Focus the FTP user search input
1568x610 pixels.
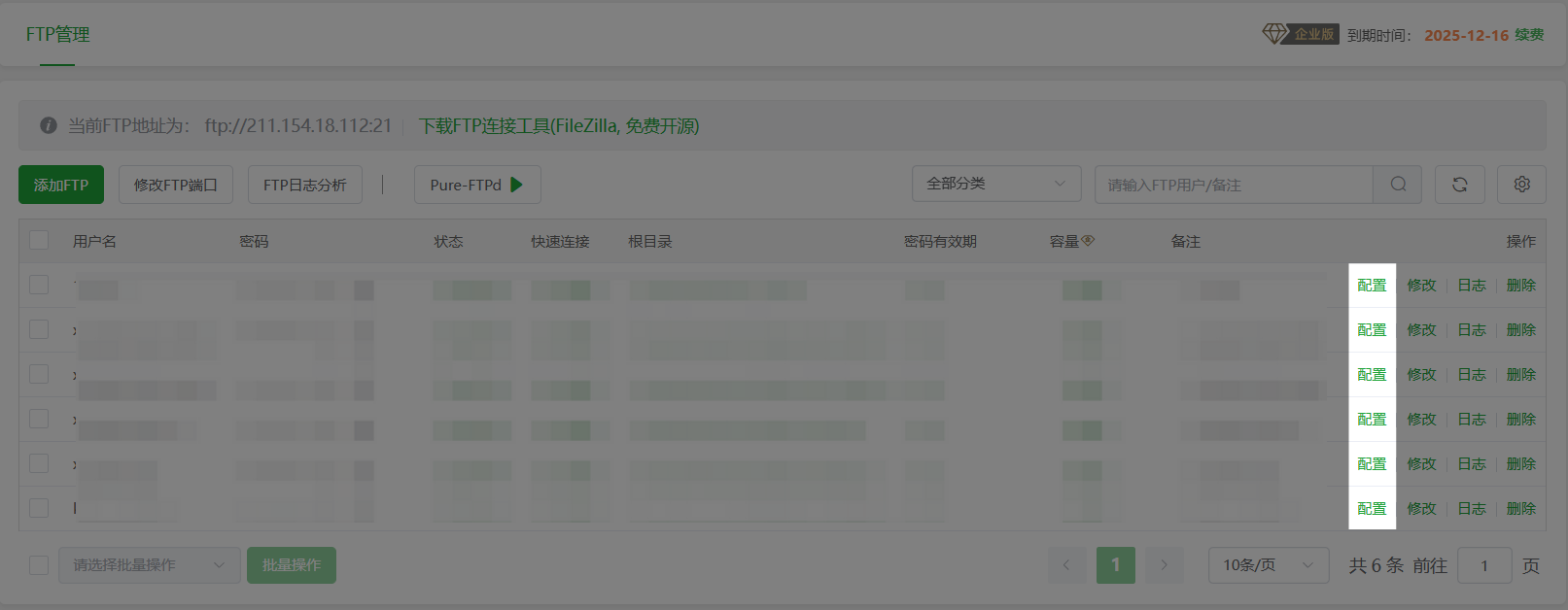[x=1233, y=185]
